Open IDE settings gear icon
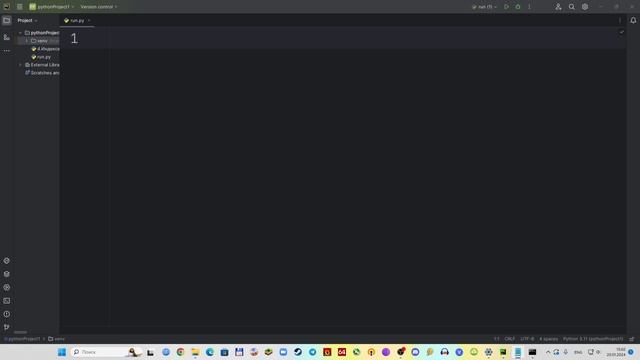This screenshot has height=360, width=640. pyautogui.click(x=585, y=7)
